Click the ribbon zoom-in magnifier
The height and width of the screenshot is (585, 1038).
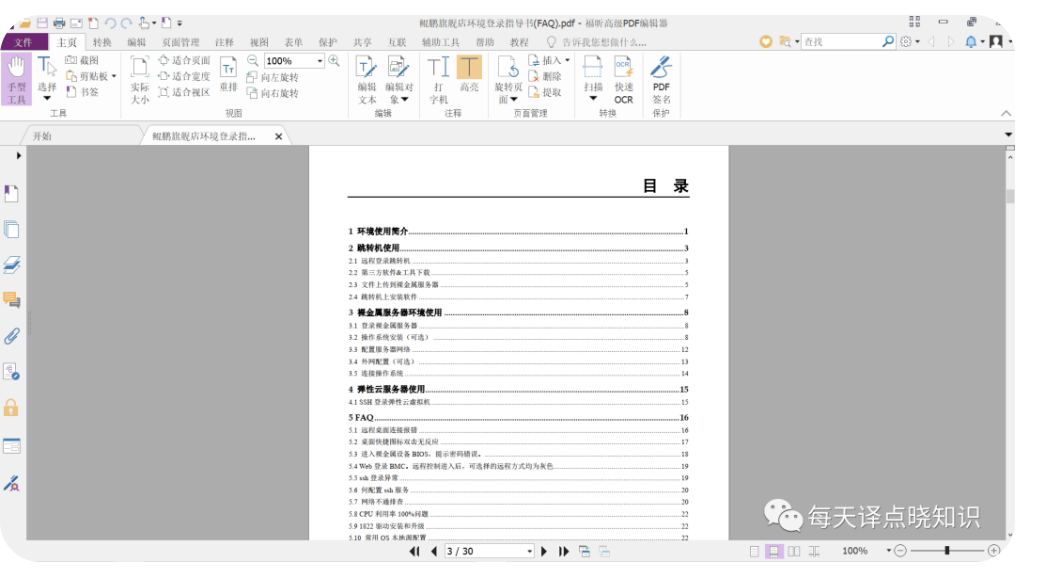pos(334,61)
